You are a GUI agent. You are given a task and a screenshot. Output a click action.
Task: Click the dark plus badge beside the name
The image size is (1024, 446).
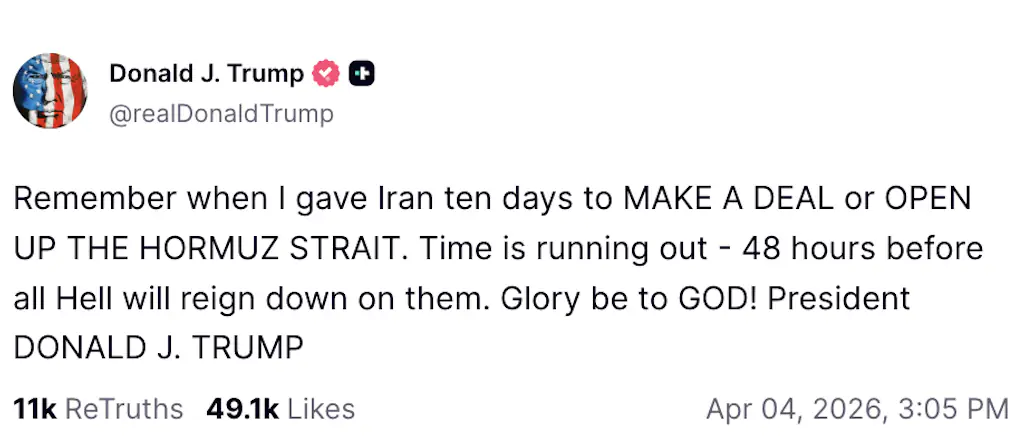tap(362, 74)
